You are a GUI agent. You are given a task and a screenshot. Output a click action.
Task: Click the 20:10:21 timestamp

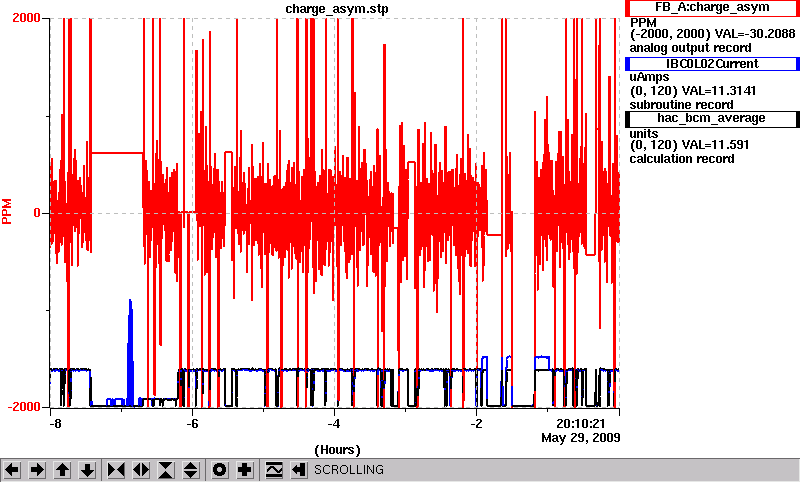point(581,424)
